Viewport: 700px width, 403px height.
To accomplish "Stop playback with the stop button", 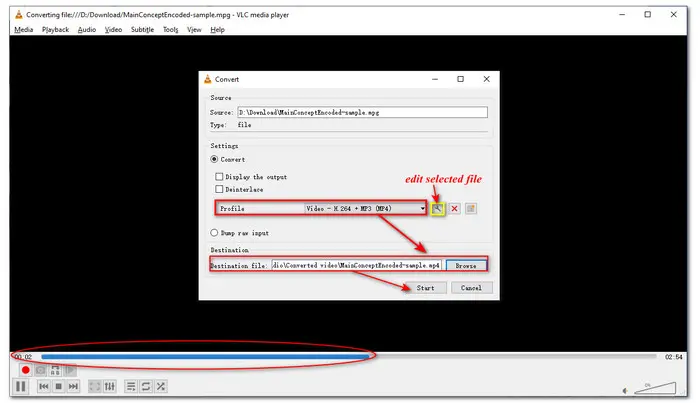I will (58, 386).
